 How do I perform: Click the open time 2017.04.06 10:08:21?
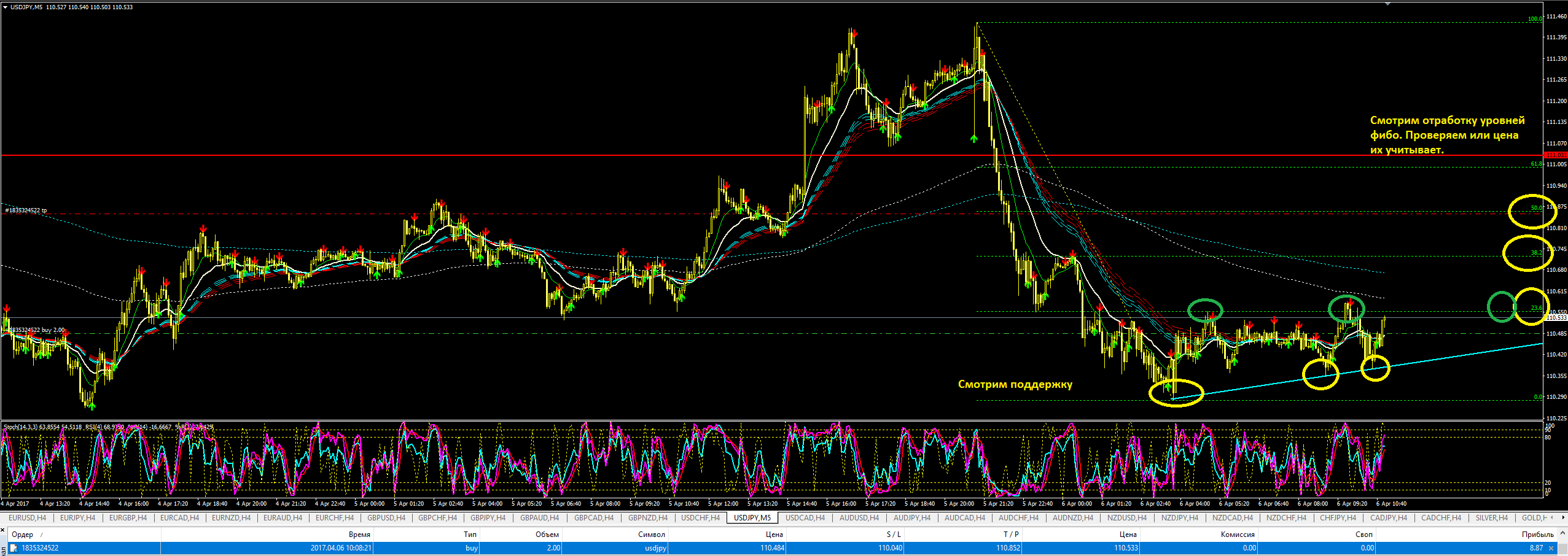(x=341, y=548)
